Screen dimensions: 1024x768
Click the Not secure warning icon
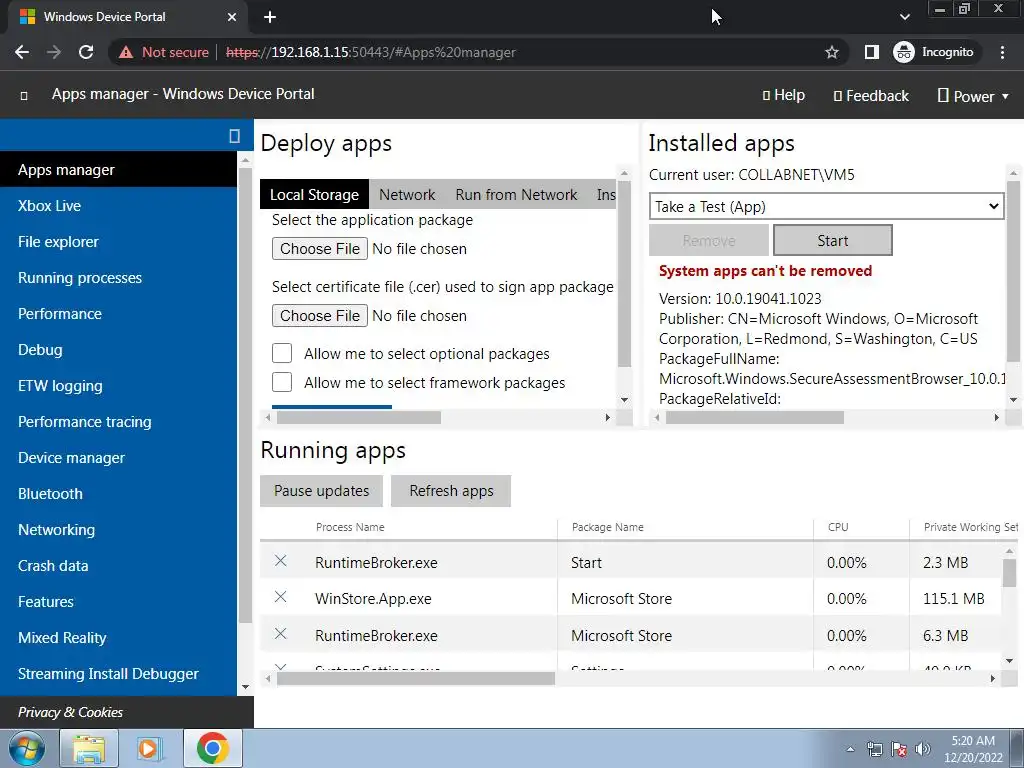(125, 52)
